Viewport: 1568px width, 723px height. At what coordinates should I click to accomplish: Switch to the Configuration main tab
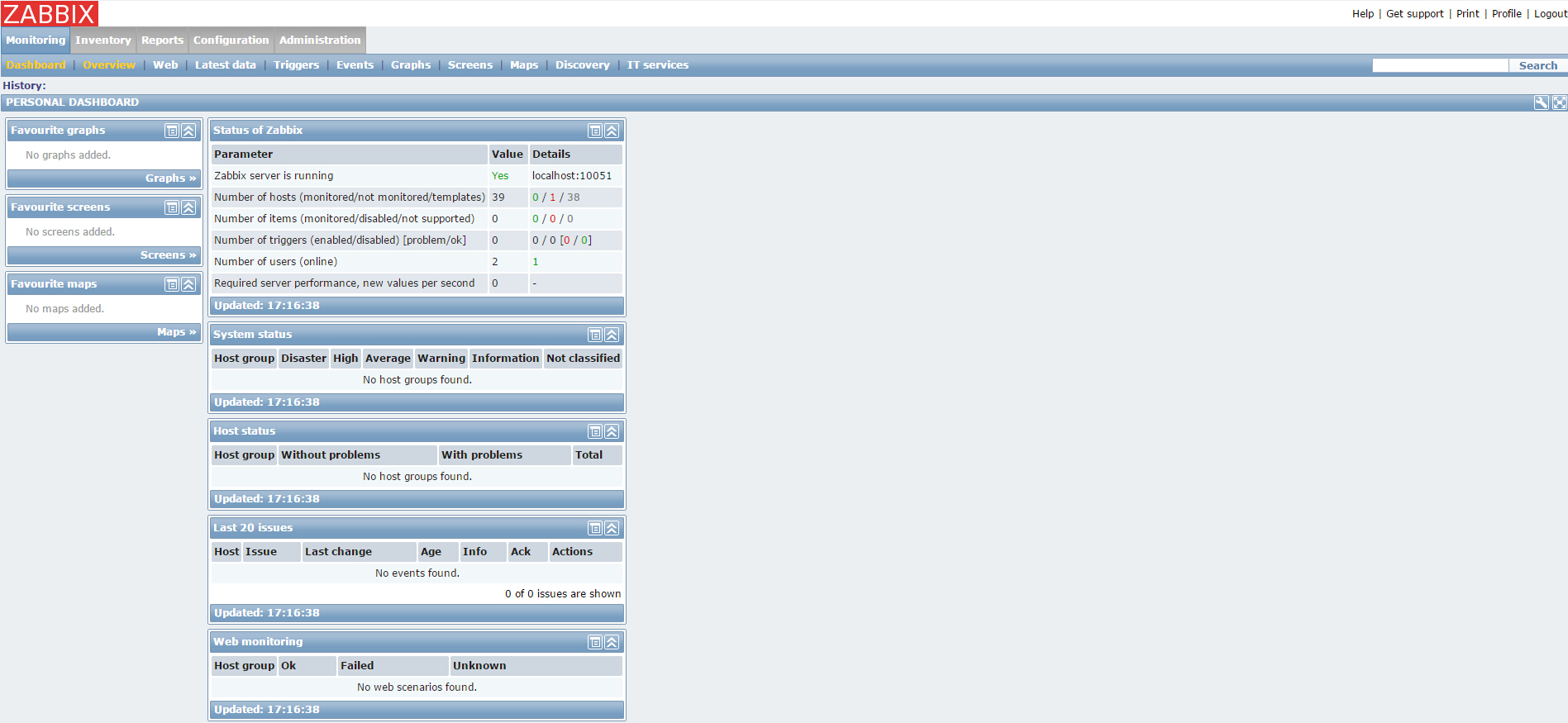pos(231,40)
